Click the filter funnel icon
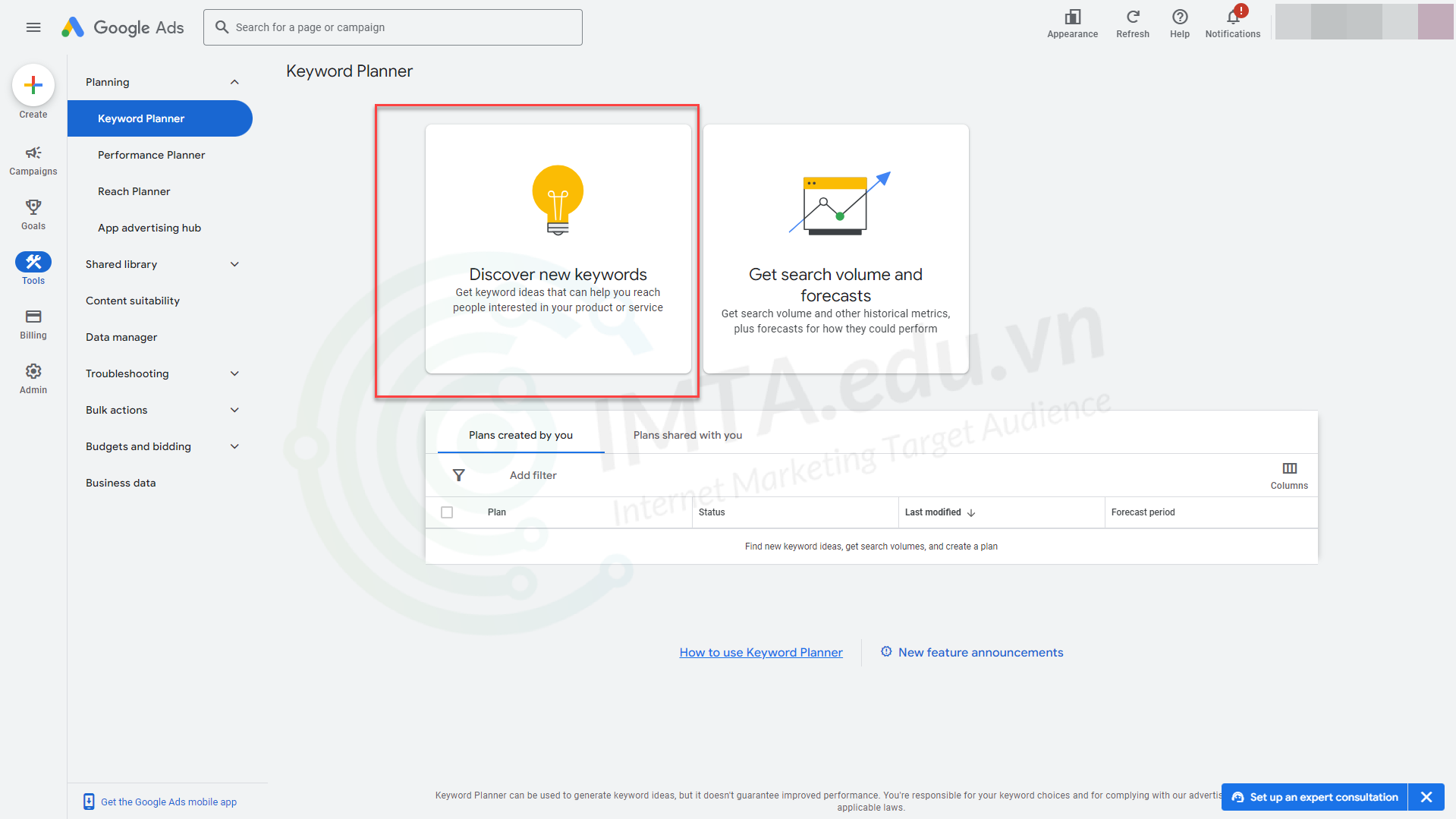This screenshot has width=1456, height=819. coord(458,475)
